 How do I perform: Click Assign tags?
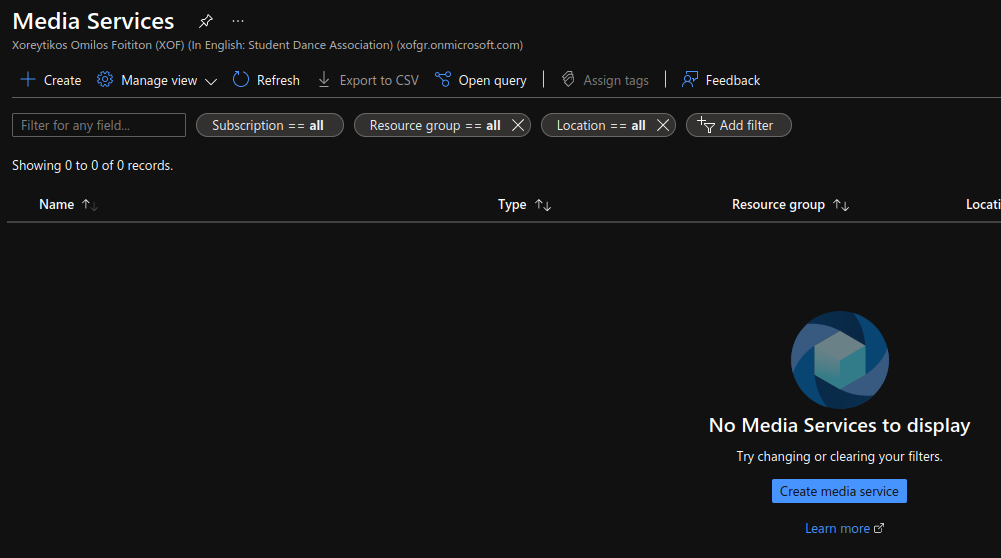coord(605,80)
